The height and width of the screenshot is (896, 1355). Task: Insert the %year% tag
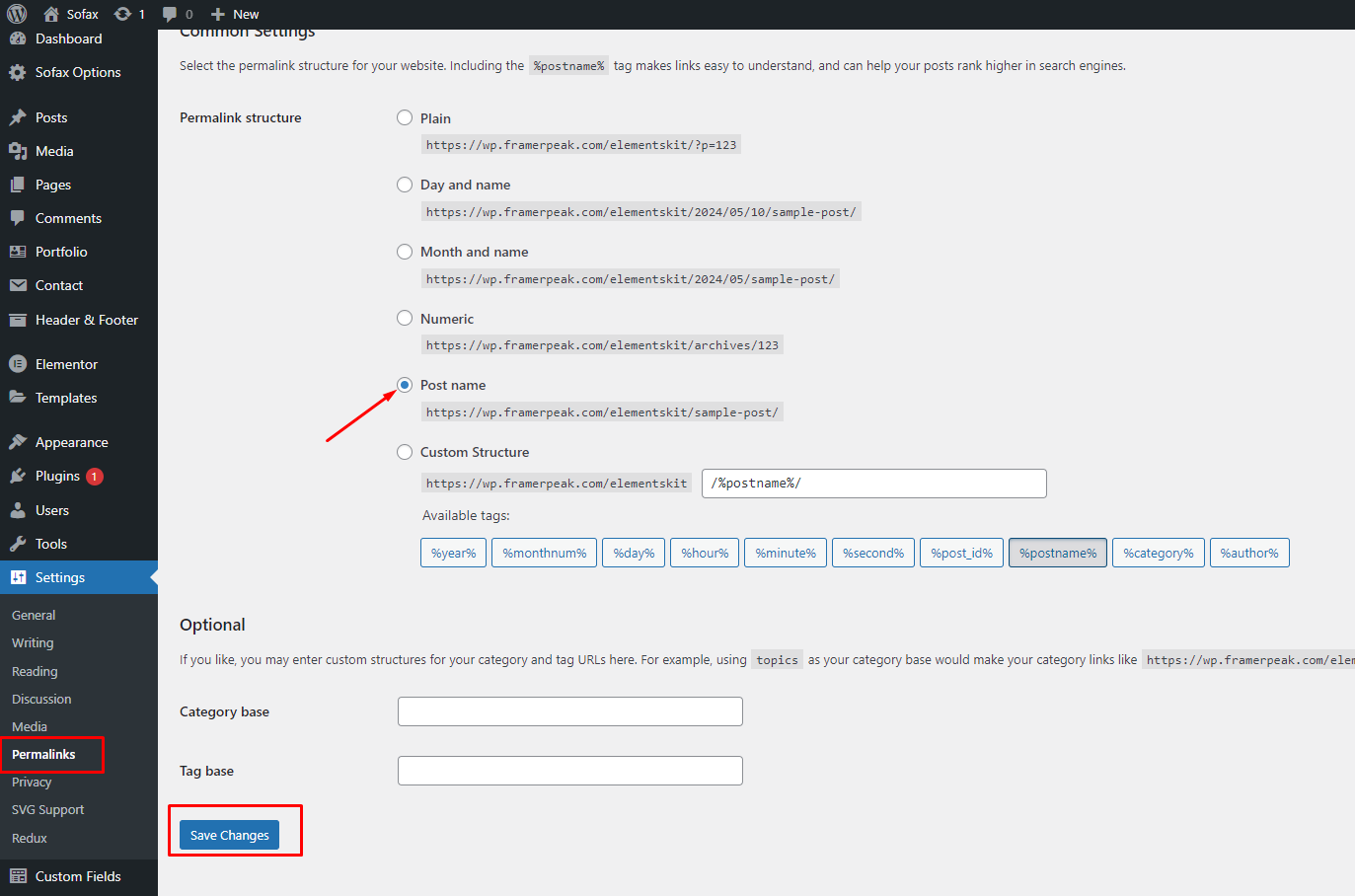(454, 553)
